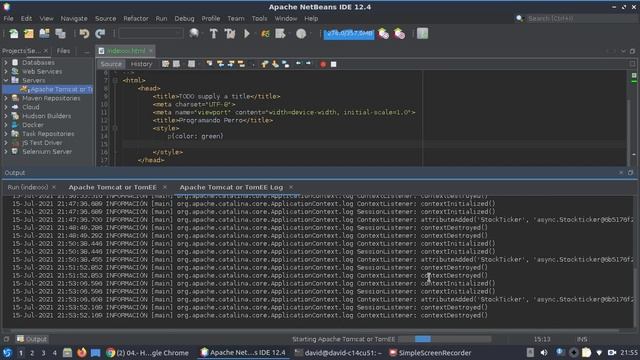Click the Save All toolbar icon
640x360 pixels.
(x=60, y=34)
